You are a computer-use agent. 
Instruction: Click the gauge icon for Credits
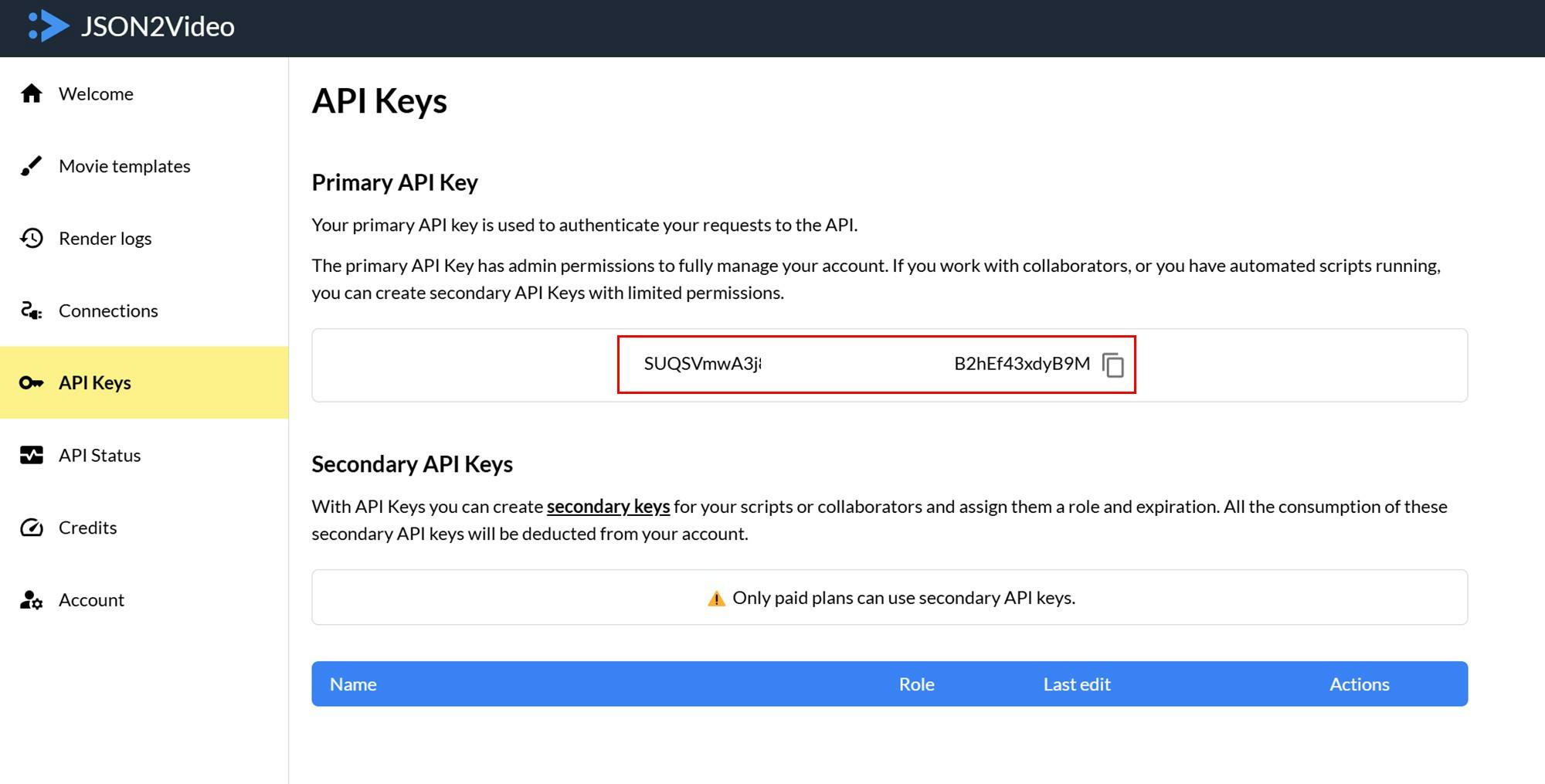tap(32, 528)
